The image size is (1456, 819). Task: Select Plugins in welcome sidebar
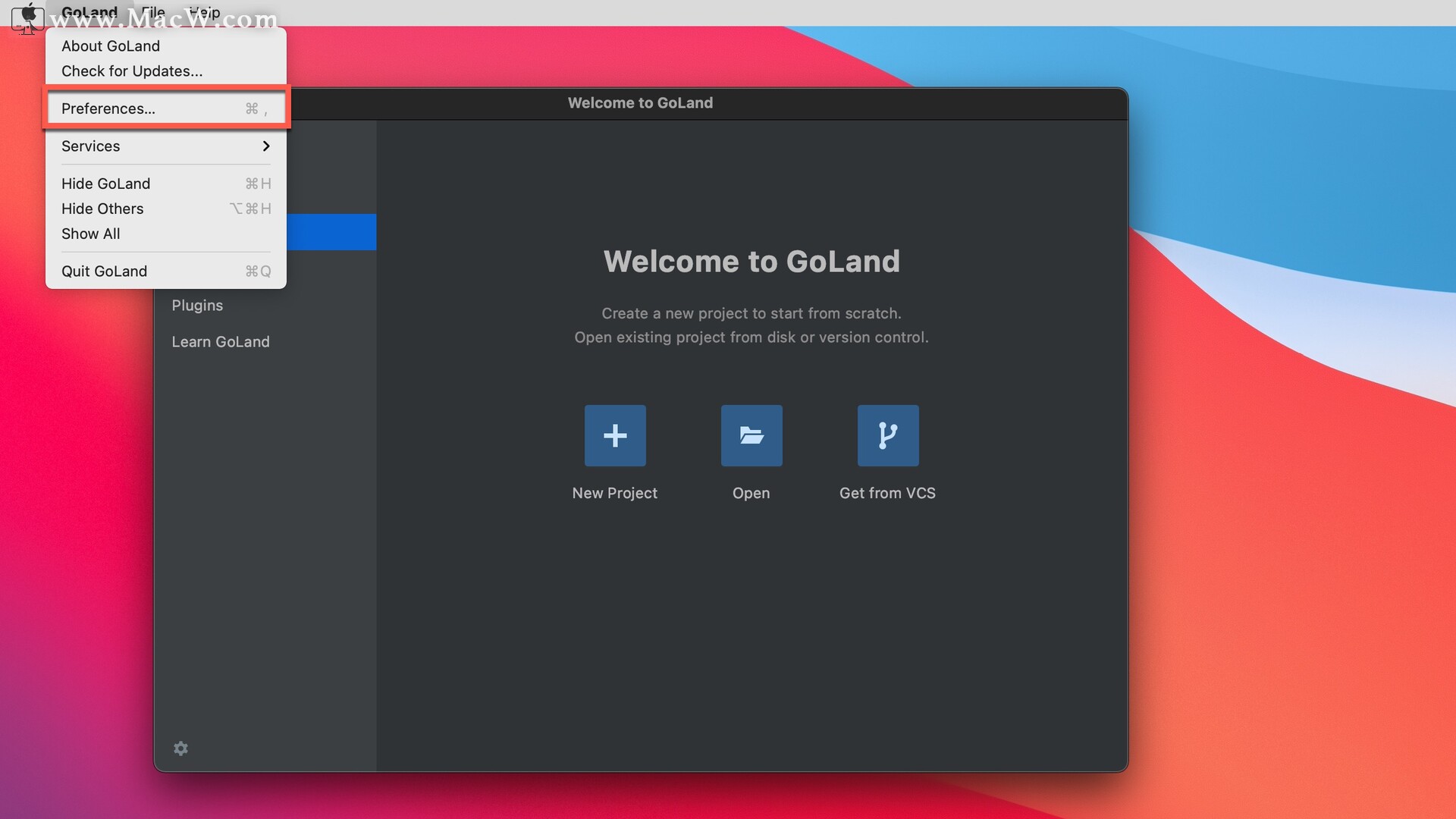coord(197,306)
